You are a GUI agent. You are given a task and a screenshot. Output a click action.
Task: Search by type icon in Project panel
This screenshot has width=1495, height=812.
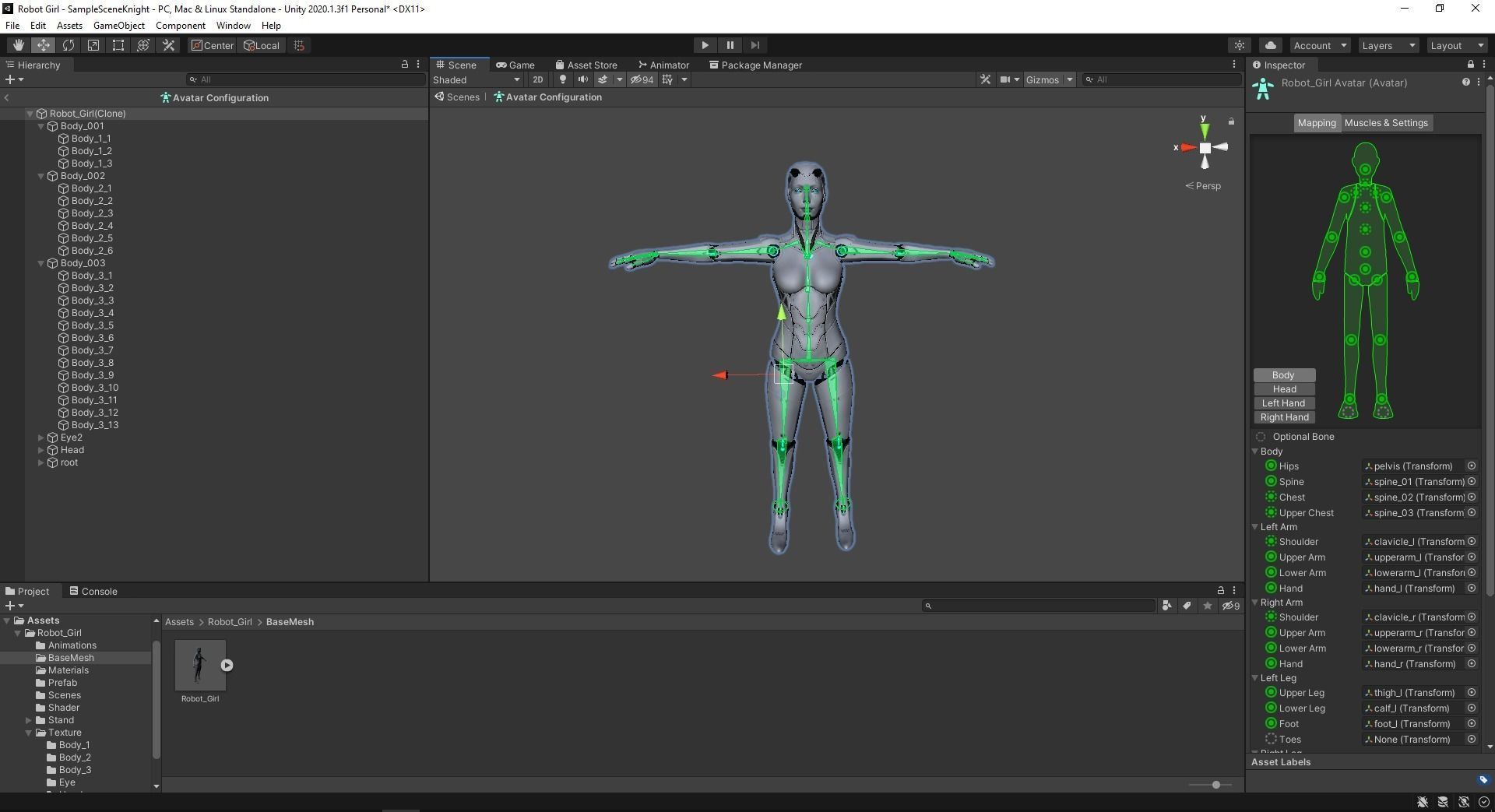coord(1166,606)
